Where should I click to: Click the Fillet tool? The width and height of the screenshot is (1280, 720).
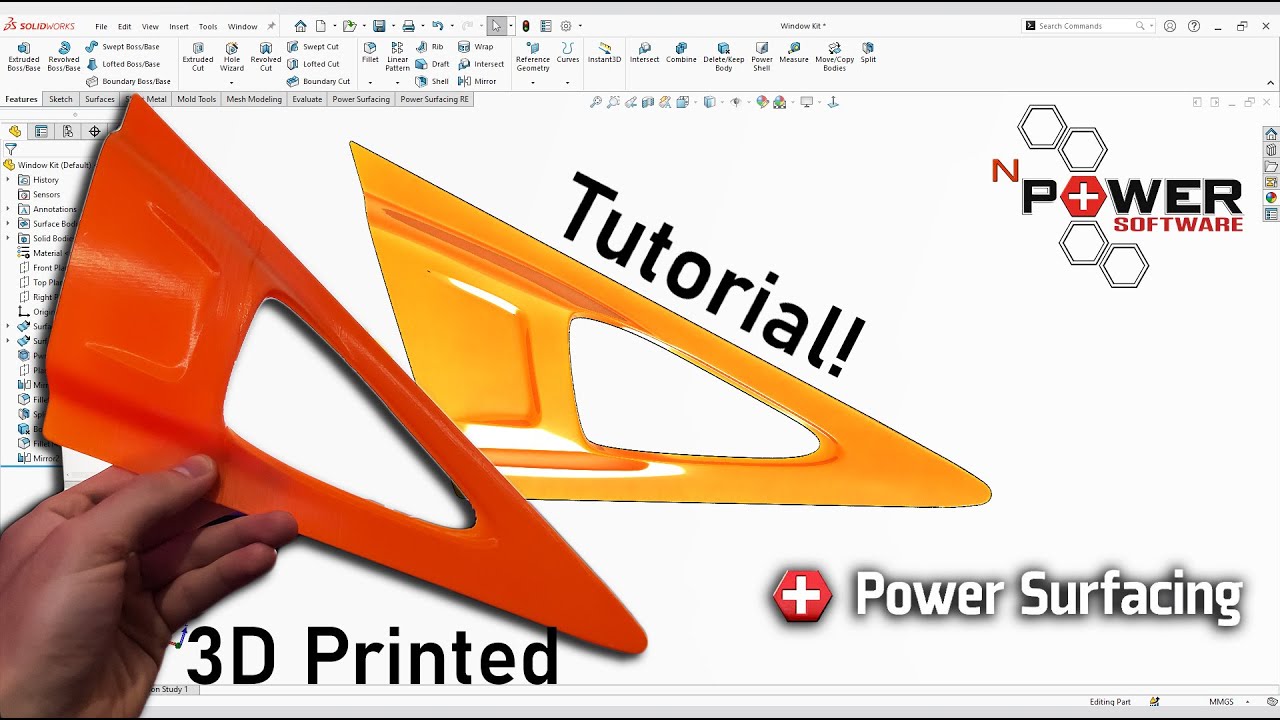pos(370,53)
